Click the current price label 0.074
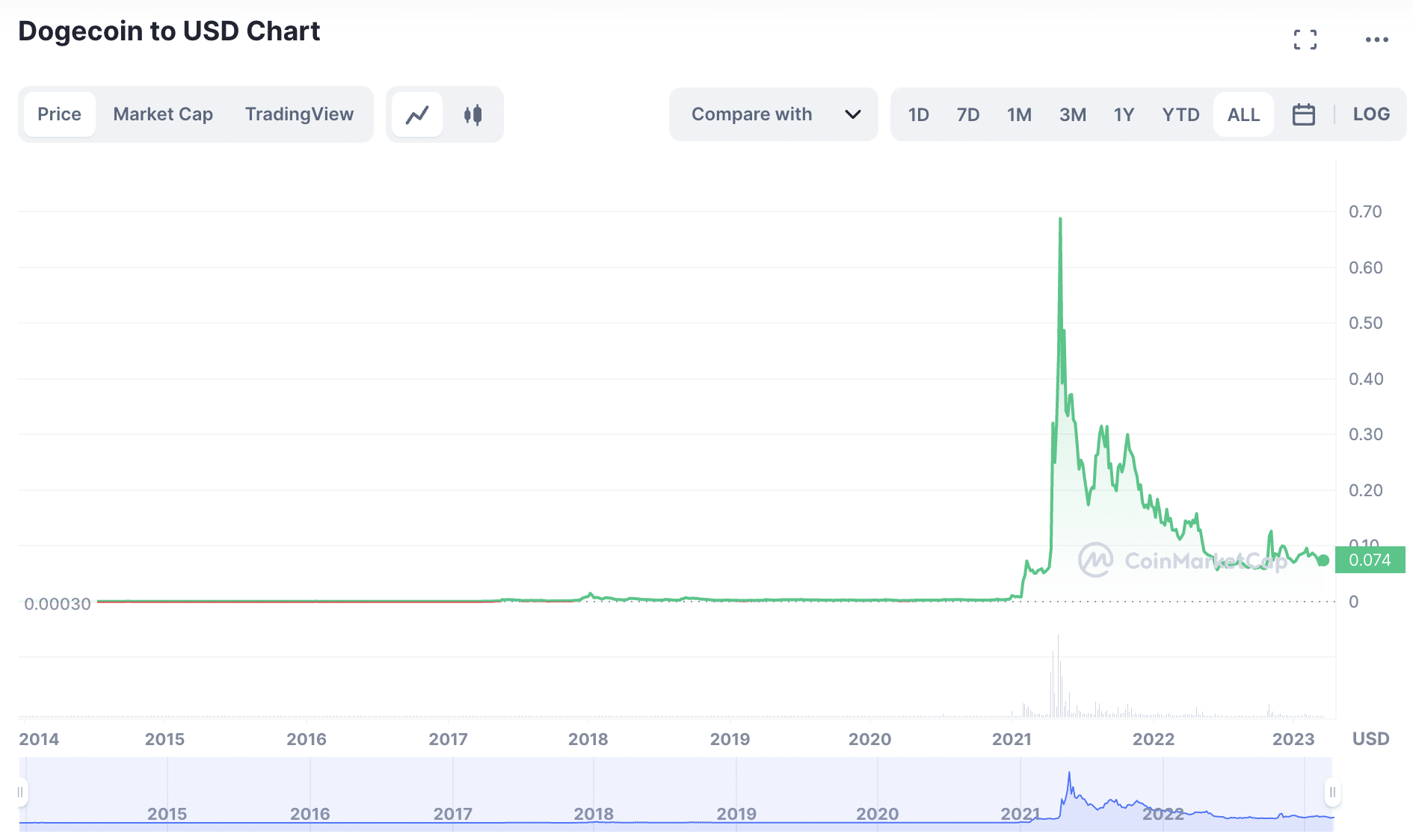Screen dimensions: 1413x840 1370,560
